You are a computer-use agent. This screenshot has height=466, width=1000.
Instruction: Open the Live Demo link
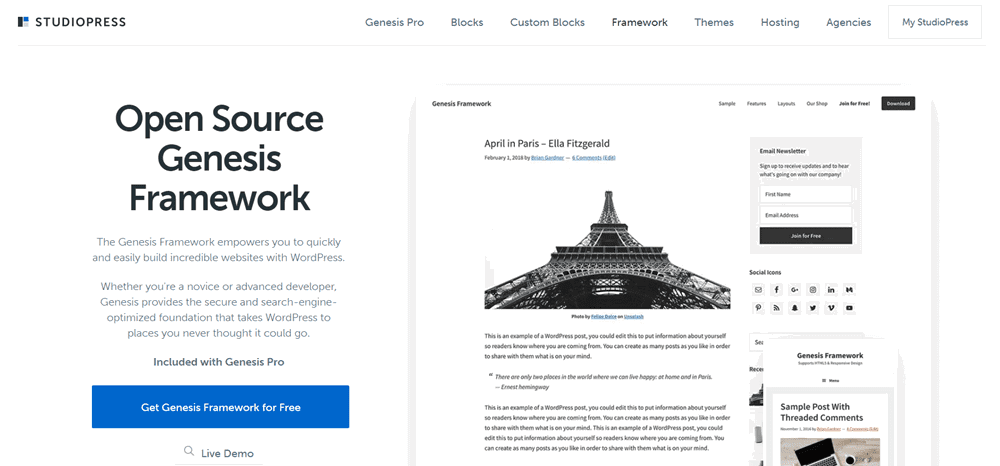click(227, 453)
